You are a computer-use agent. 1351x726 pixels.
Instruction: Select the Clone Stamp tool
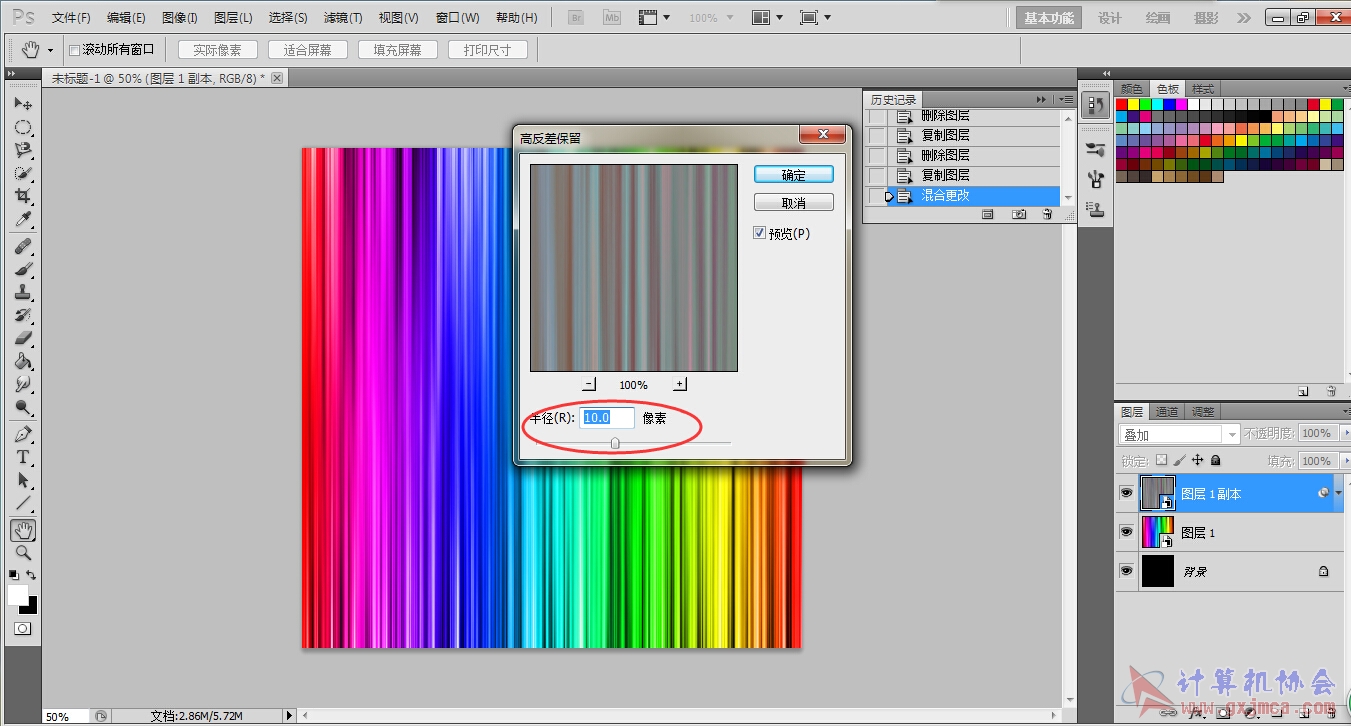23,292
